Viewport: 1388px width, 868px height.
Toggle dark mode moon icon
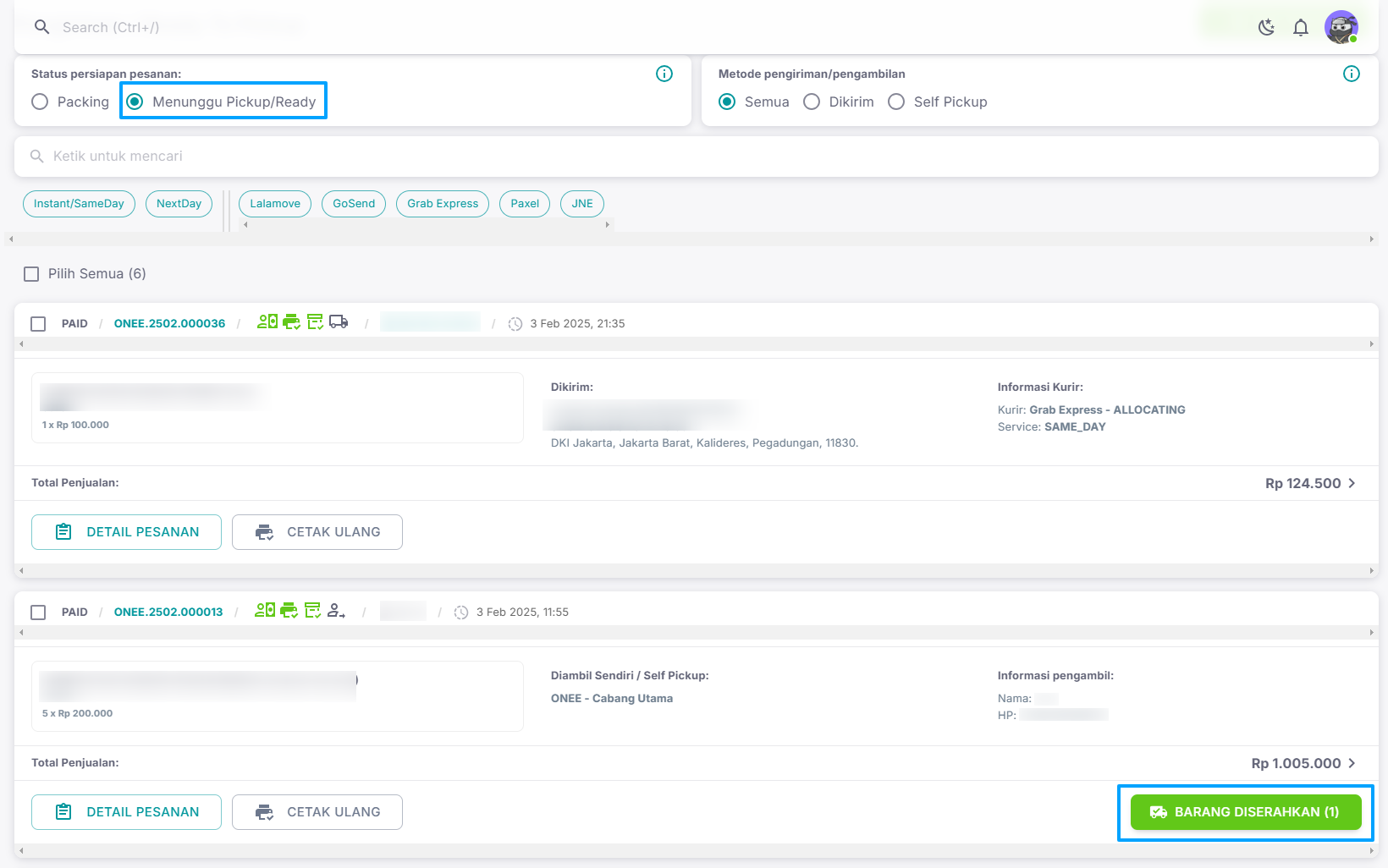(x=1266, y=28)
